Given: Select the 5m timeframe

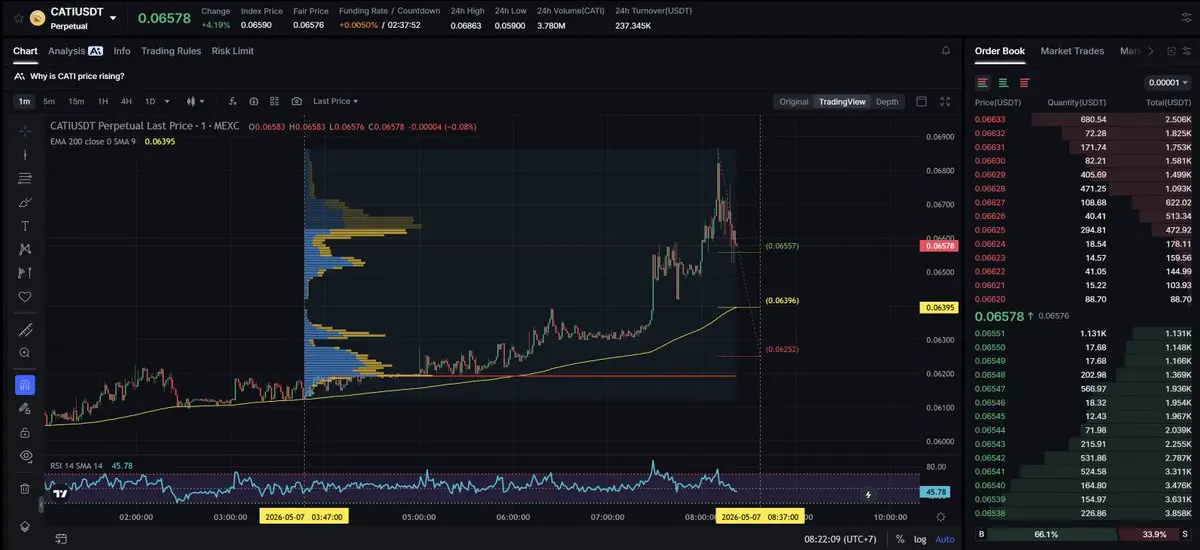Looking at the screenshot, I should (50, 101).
